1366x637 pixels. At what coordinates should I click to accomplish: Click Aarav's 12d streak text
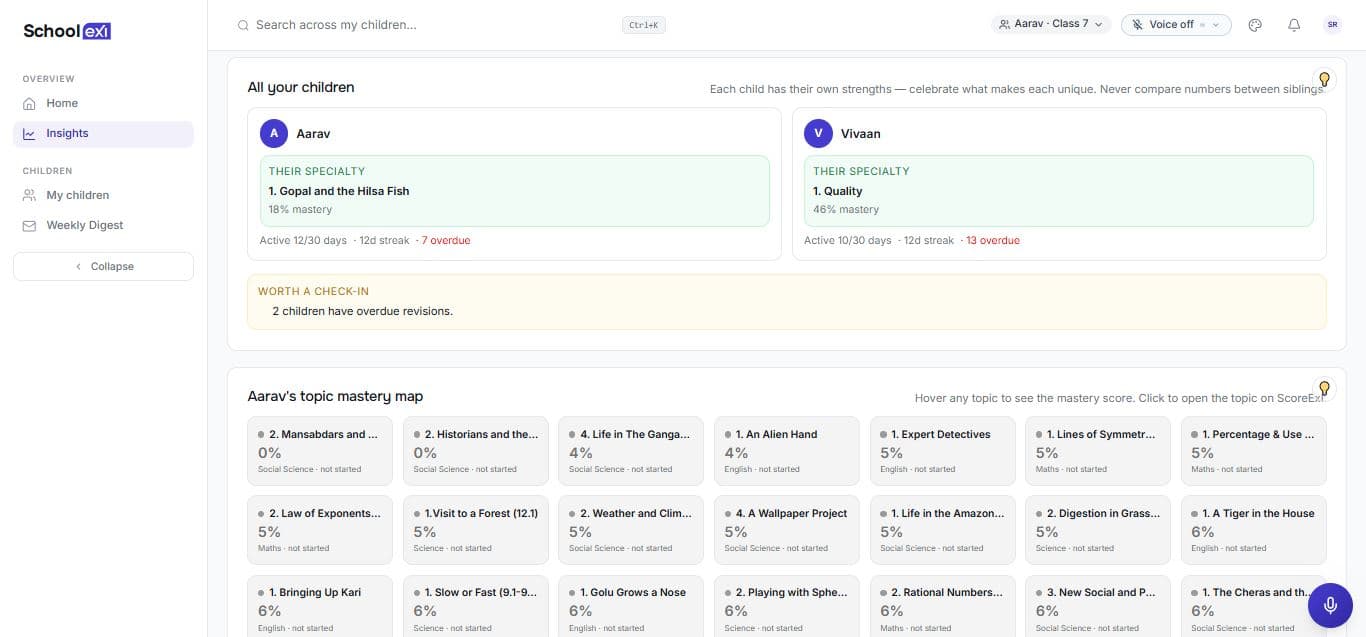click(x=385, y=241)
